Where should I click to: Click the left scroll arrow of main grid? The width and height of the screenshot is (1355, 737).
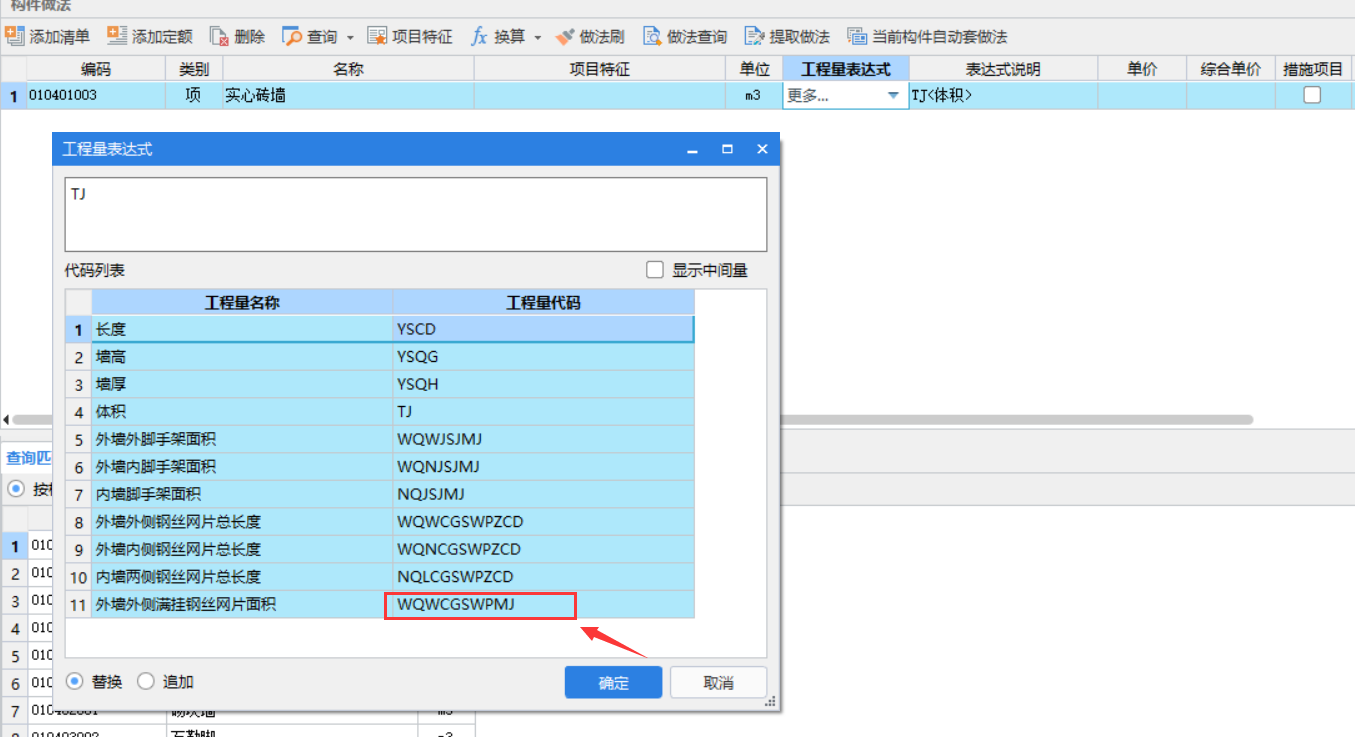5,420
